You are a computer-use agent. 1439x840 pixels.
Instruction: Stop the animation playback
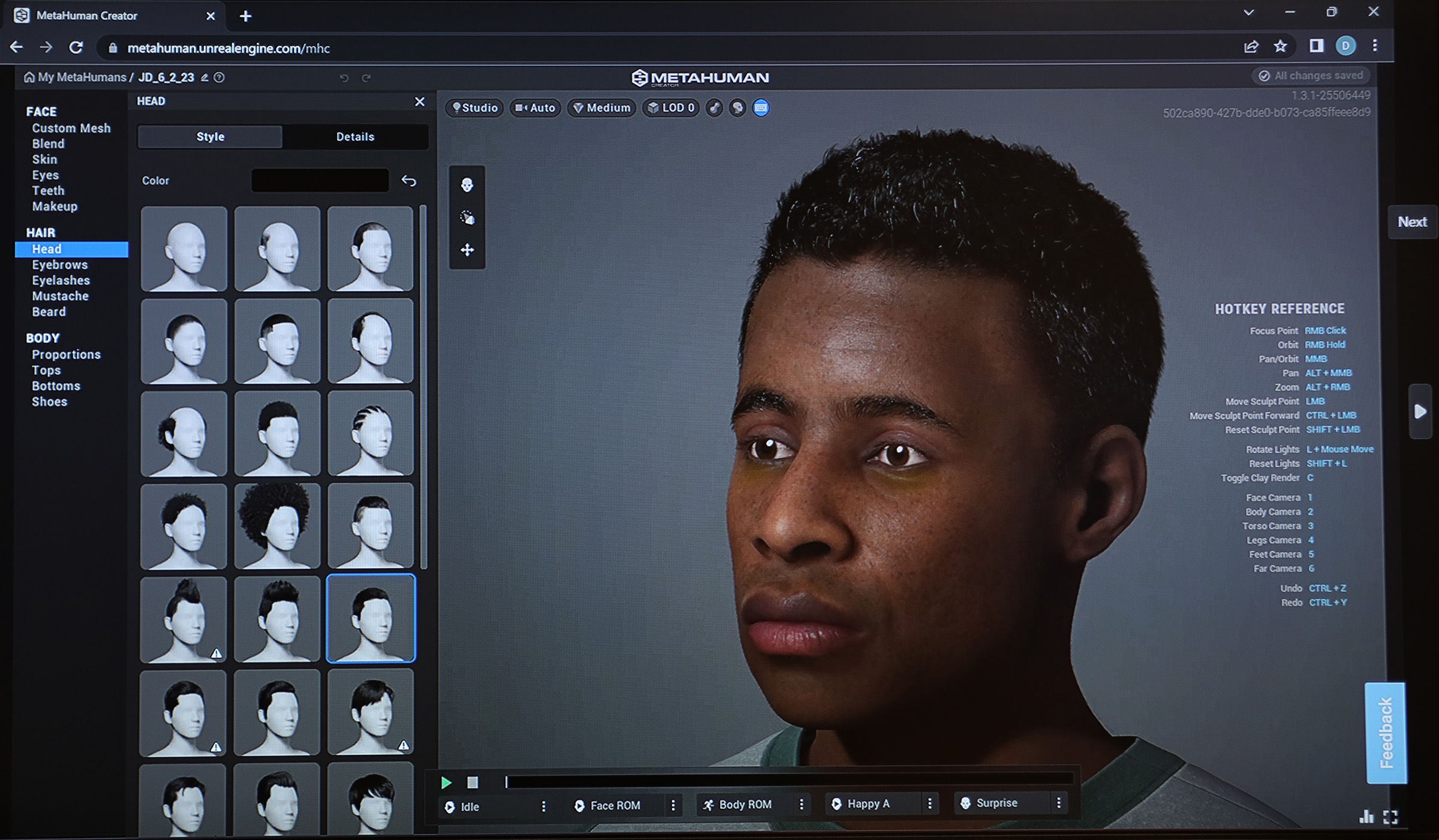(x=472, y=782)
